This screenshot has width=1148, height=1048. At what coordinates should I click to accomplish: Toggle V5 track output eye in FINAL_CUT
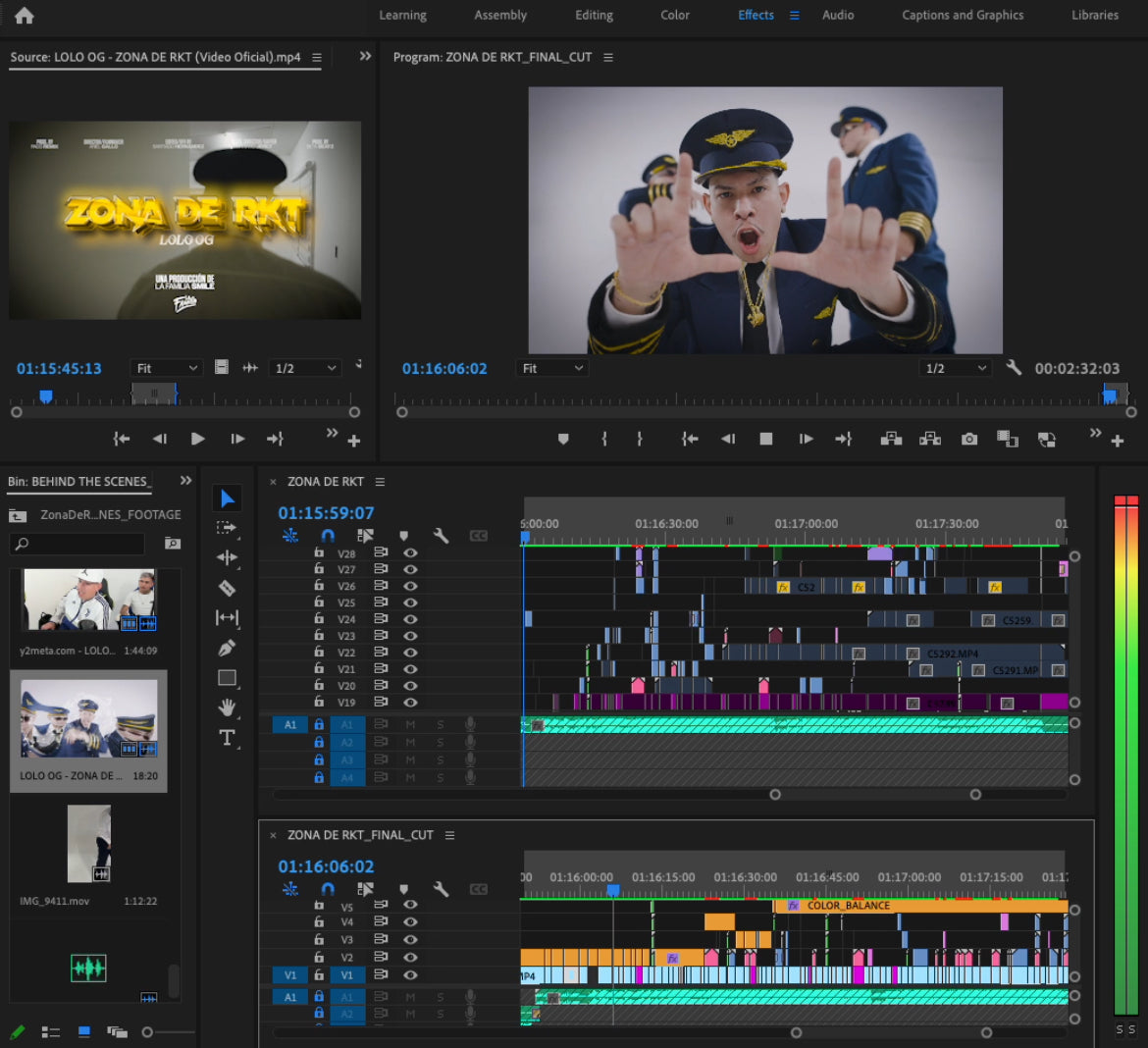pos(411,905)
